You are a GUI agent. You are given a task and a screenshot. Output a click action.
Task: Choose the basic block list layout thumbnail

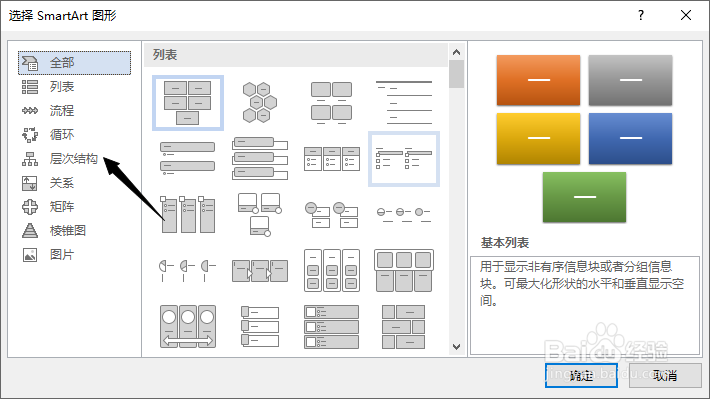(x=187, y=103)
